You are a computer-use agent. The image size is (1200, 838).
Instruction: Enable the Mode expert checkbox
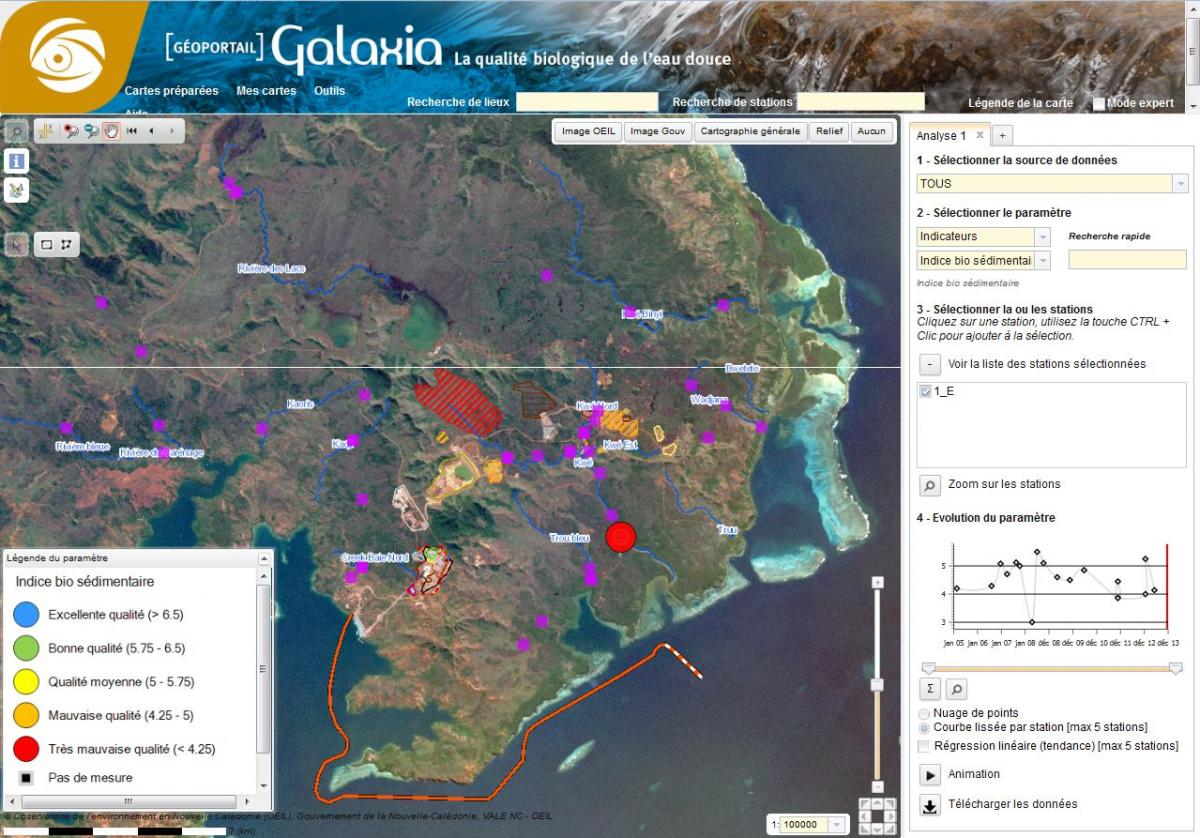point(1099,104)
